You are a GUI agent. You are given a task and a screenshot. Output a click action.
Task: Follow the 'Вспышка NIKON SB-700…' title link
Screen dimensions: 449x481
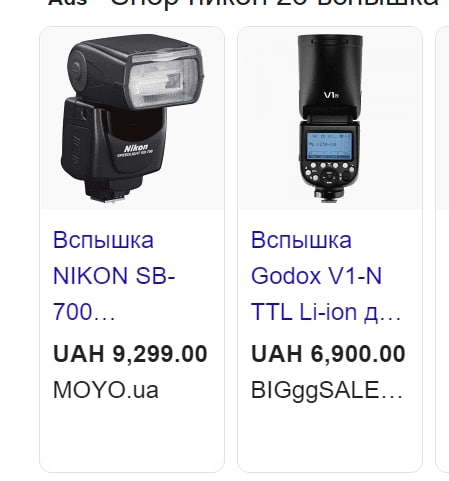(114, 276)
